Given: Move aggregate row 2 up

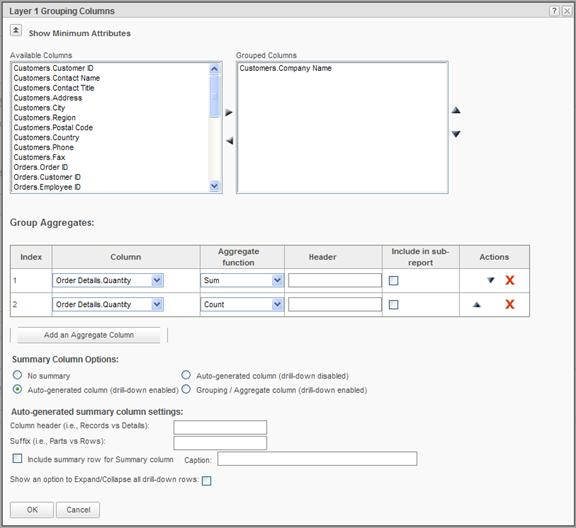Looking at the screenshot, I should (x=476, y=305).
